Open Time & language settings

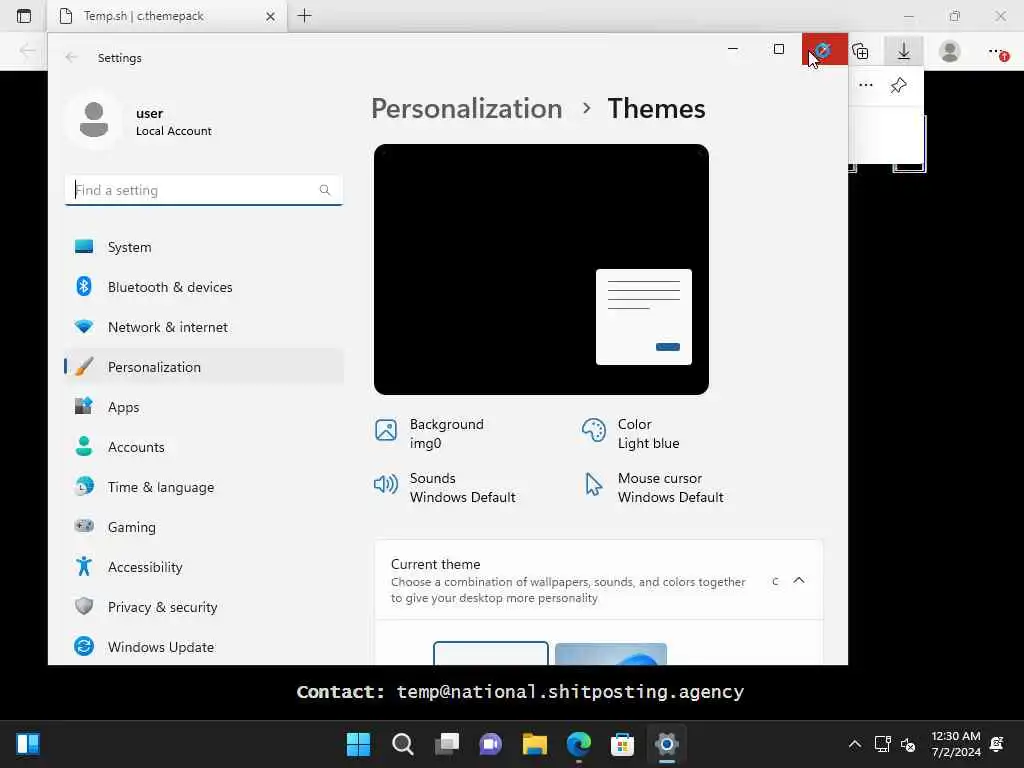click(204, 487)
